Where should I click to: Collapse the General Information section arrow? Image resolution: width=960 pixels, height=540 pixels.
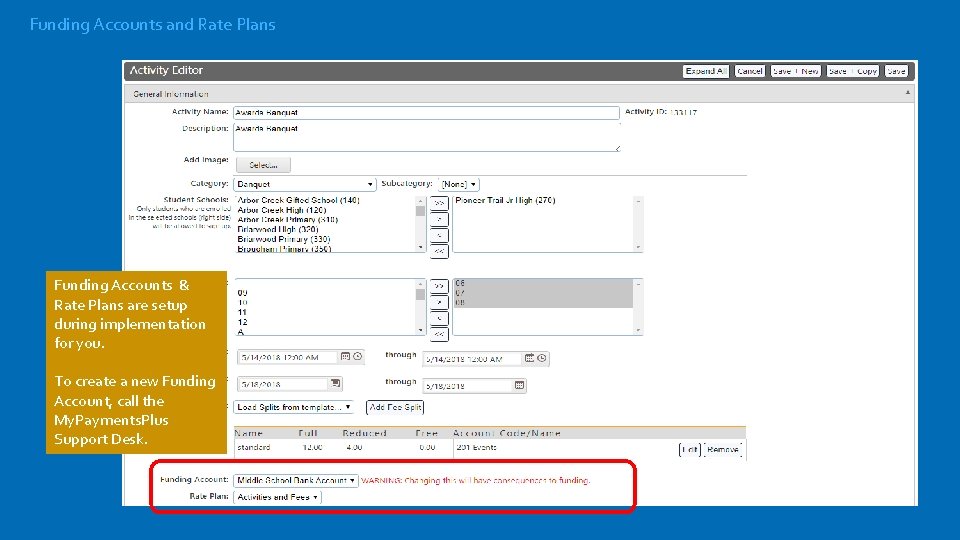[x=907, y=93]
